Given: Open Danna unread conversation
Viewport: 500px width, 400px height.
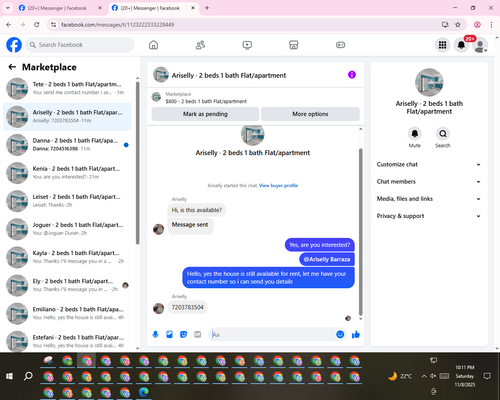Looking at the screenshot, I should 67,145.
